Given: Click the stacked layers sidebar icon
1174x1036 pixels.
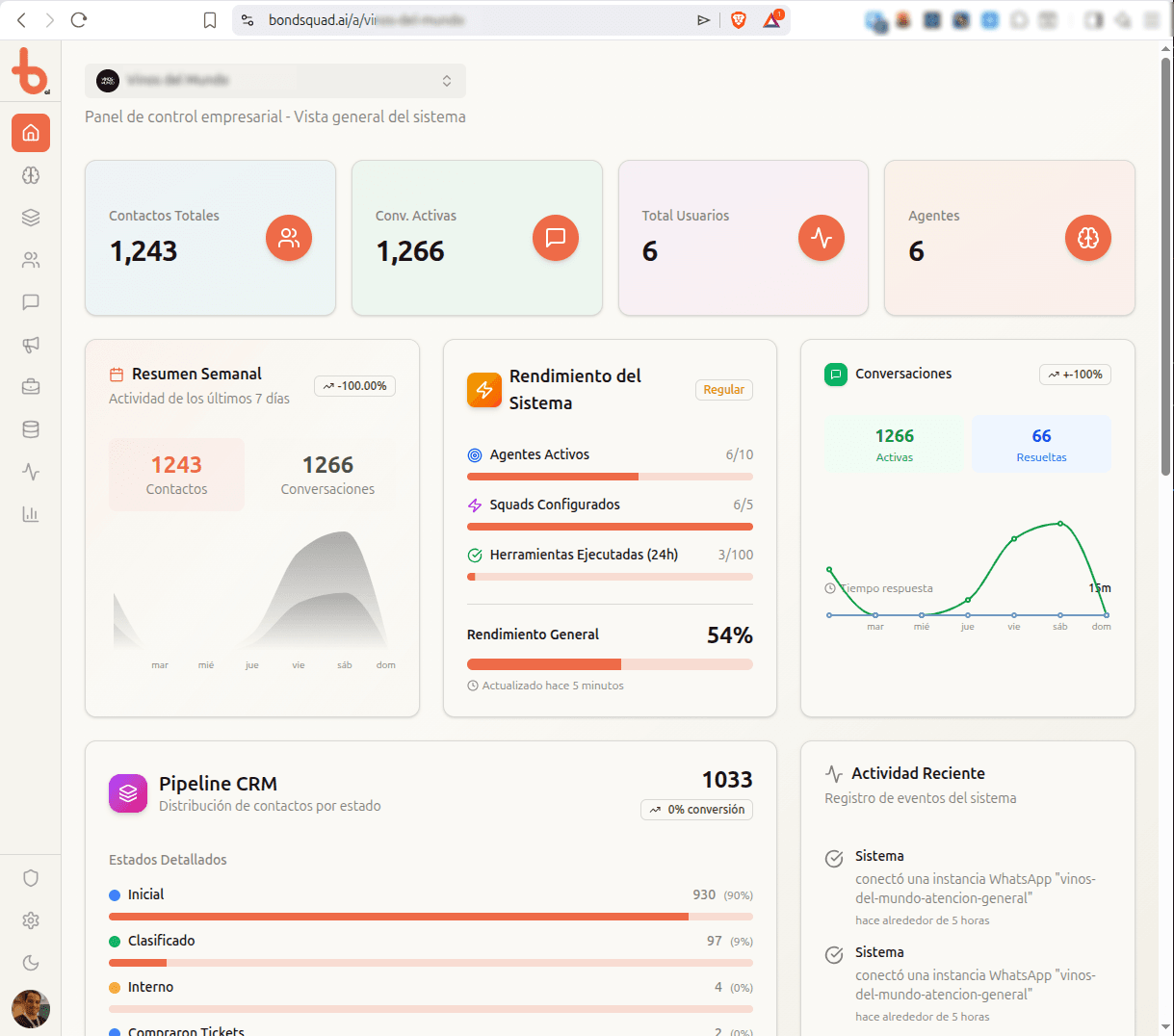Looking at the screenshot, I should [31, 218].
